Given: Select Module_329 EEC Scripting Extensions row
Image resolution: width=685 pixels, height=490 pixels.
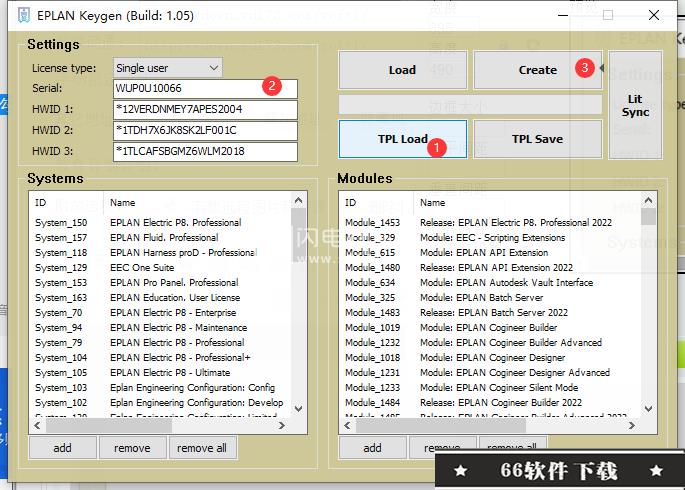Looking at the screenshot, I should (491, 238).
